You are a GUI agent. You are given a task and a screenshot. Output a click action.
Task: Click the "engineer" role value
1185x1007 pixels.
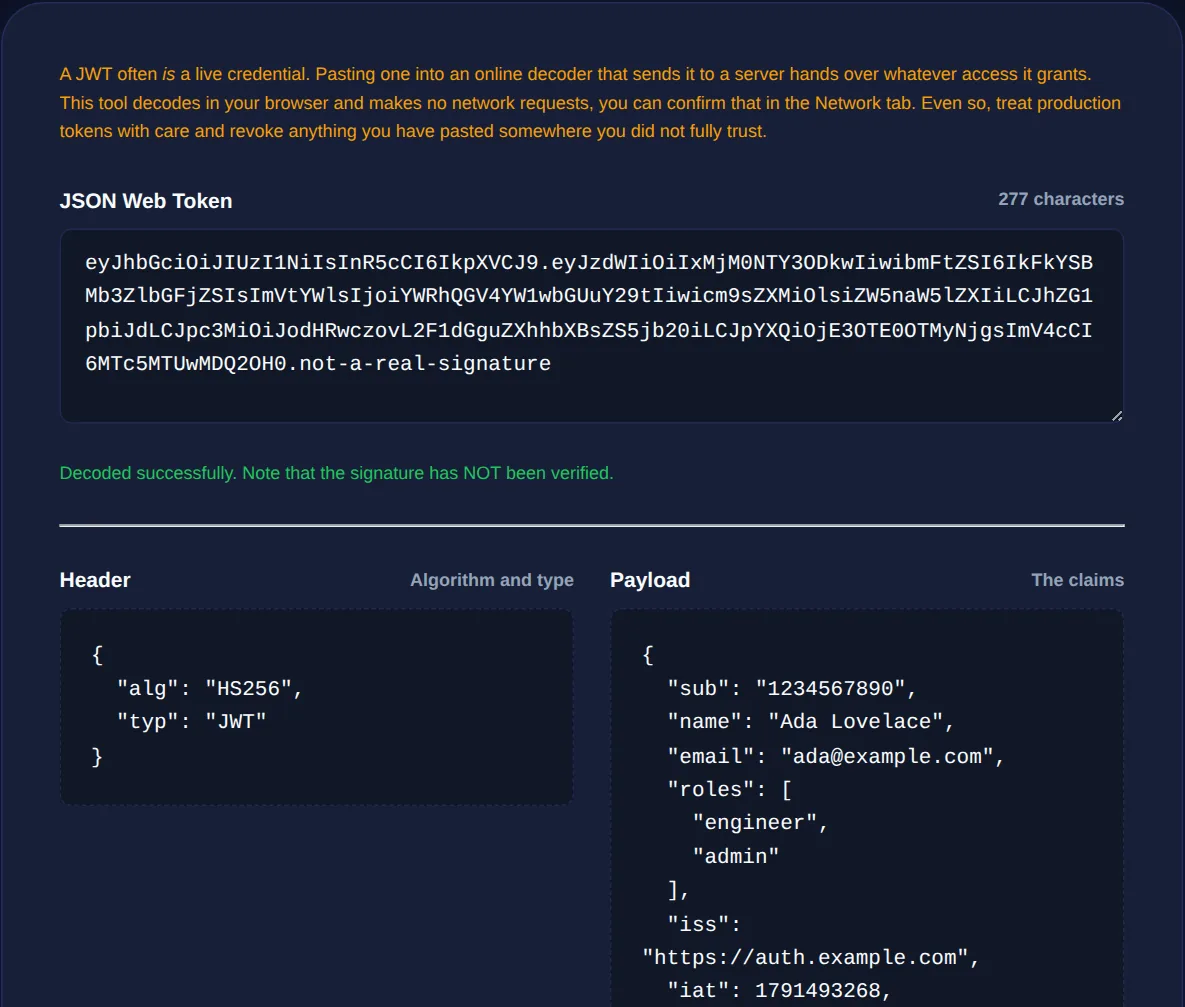coord(760,823)
